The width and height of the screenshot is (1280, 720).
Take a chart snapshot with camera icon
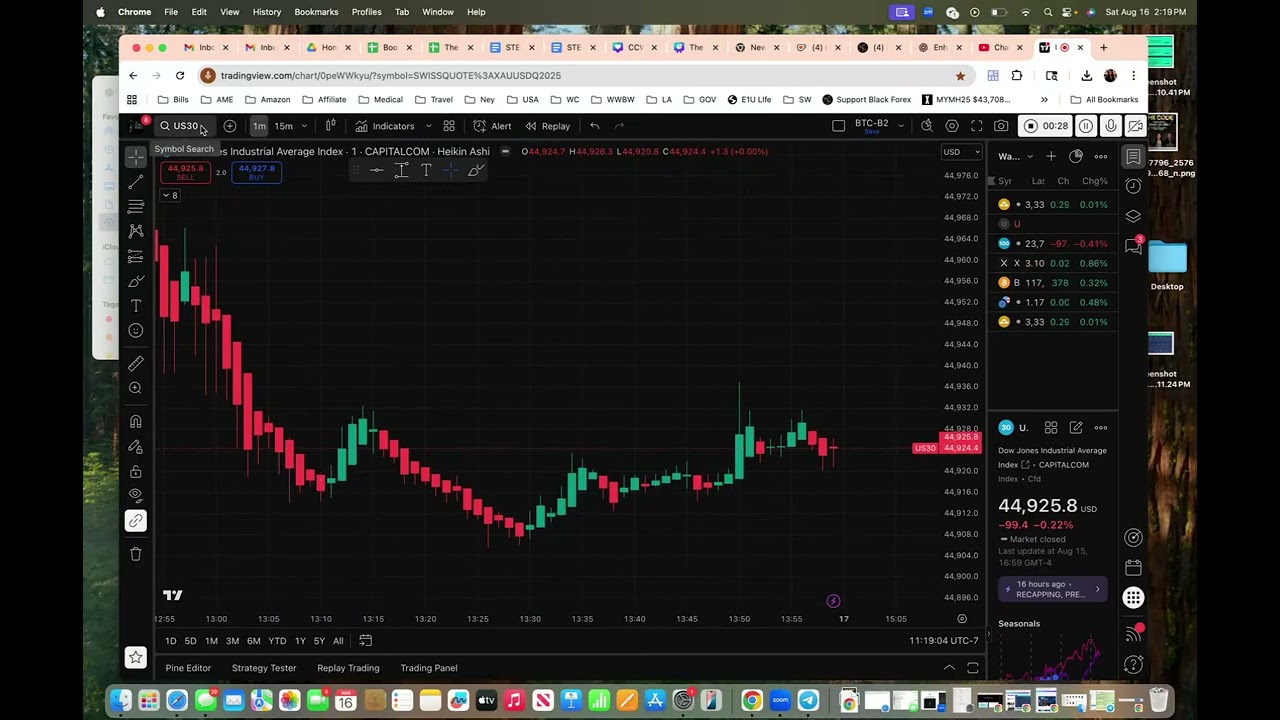point(1001,126)
